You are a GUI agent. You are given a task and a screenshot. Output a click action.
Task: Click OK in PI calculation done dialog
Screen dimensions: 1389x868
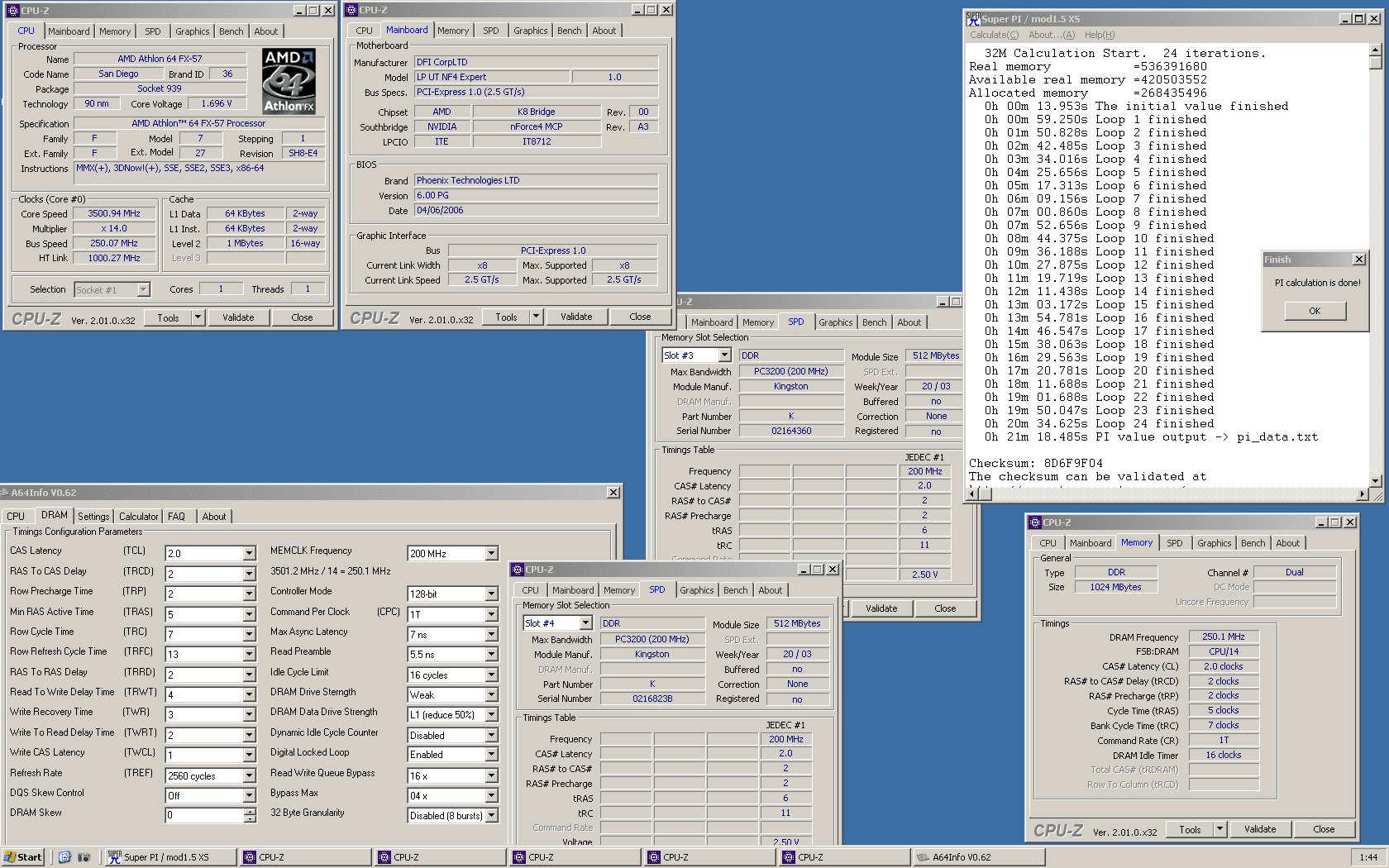[1315, 311]
